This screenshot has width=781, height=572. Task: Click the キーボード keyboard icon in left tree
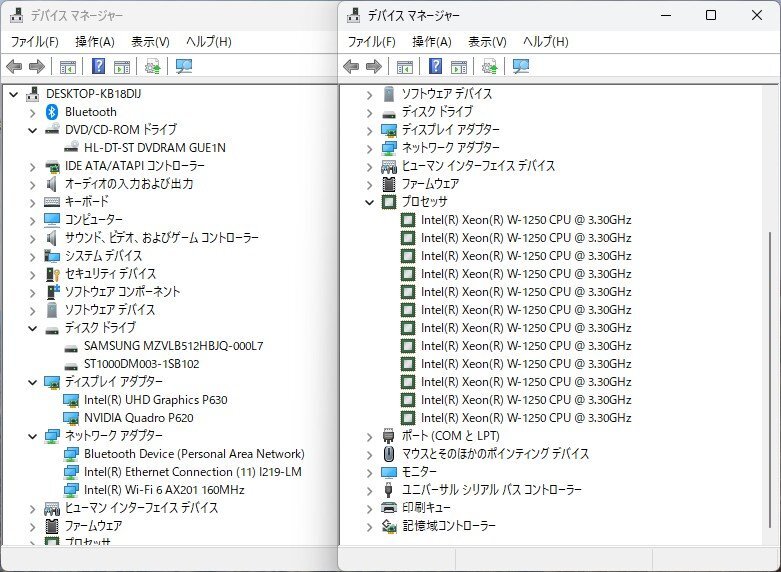tap(52, 202)
